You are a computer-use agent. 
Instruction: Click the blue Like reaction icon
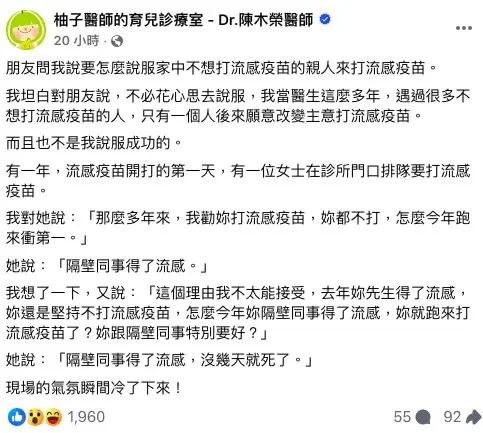point(17,417)
